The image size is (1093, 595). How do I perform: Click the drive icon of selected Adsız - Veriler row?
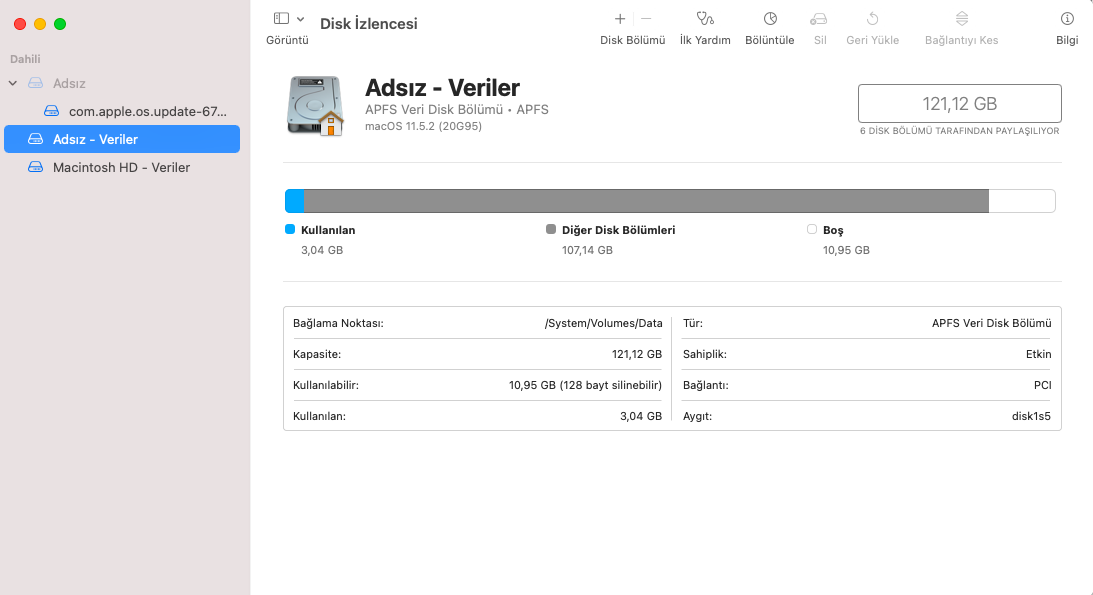pos(36,139)
